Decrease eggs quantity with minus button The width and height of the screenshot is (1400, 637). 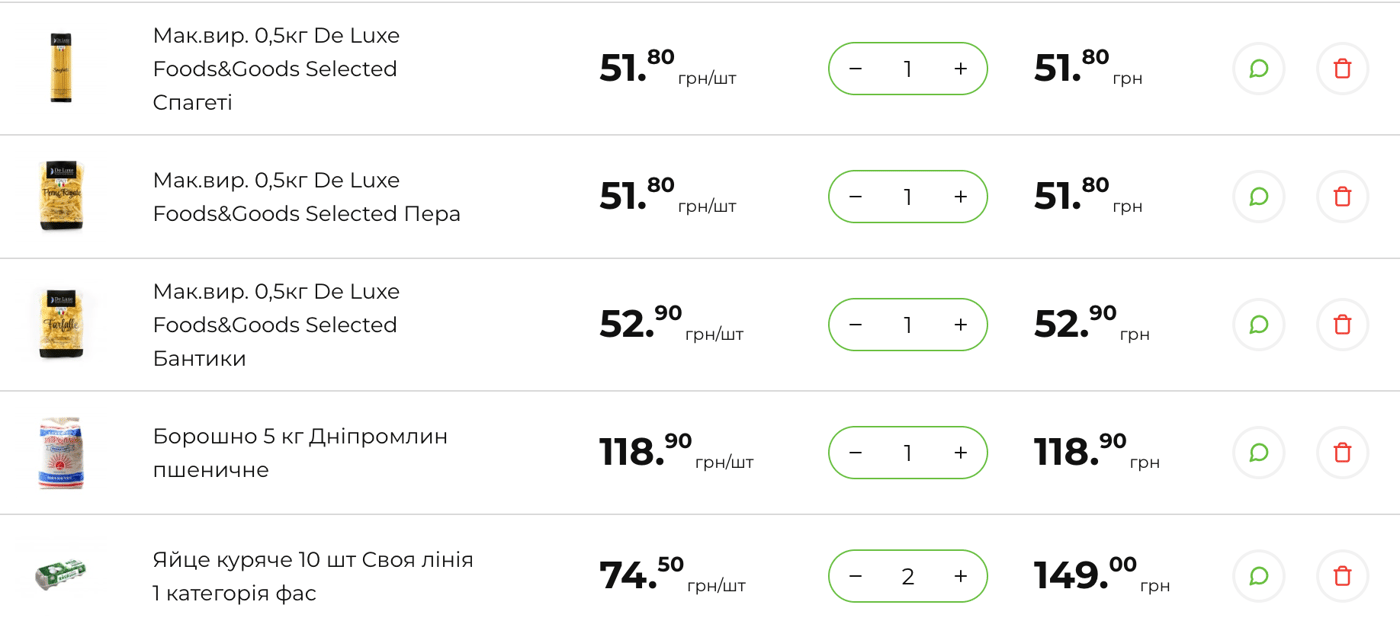pyautogui.click(x=855, y=576)
